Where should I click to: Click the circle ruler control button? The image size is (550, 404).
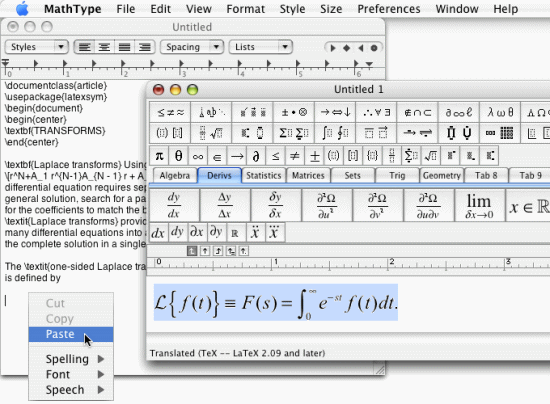(x=374, y=48)
